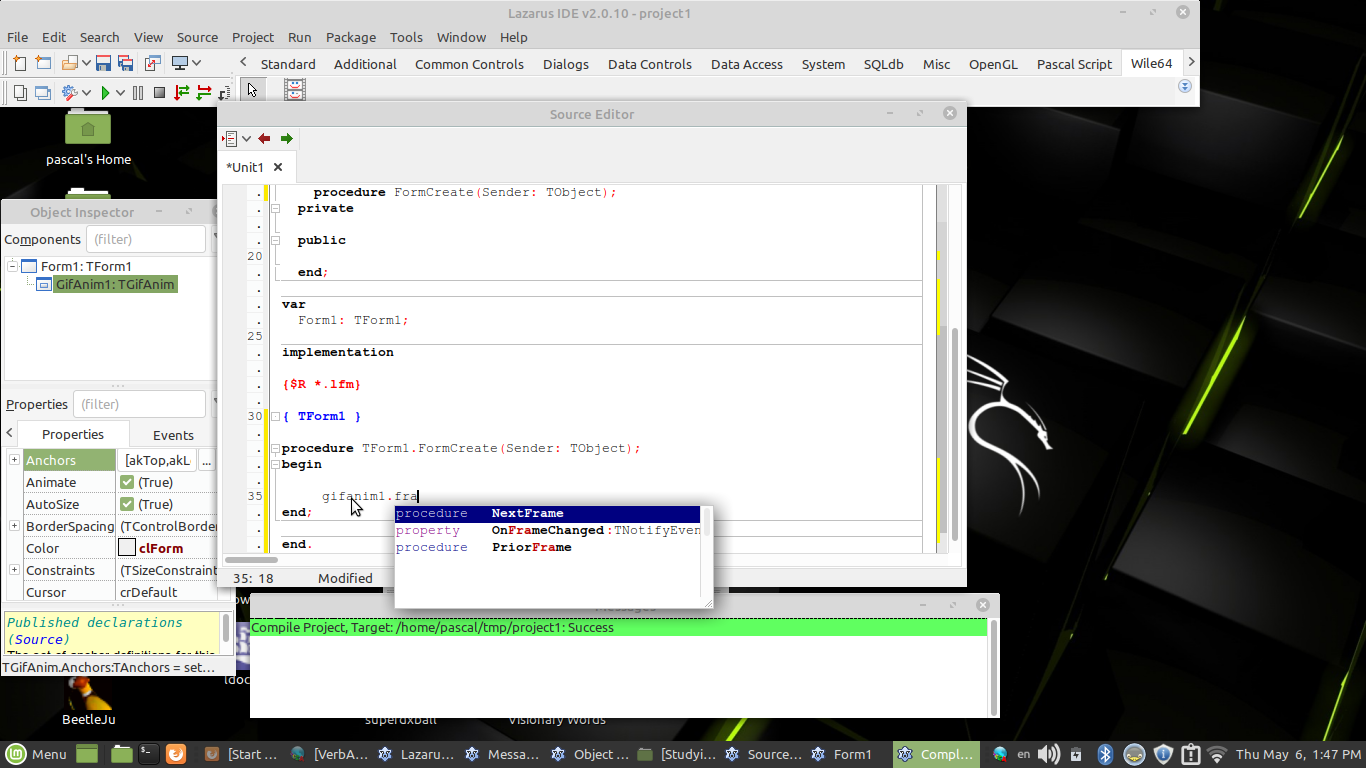Click the build mode gear icon

click(x=70, y=93)
